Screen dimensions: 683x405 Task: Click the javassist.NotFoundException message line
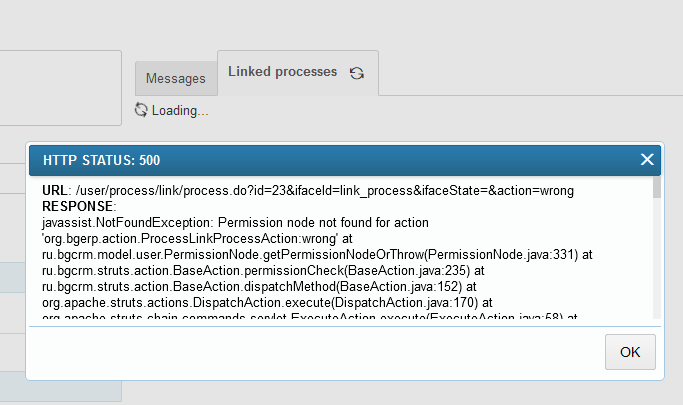[x=235, y=221]
